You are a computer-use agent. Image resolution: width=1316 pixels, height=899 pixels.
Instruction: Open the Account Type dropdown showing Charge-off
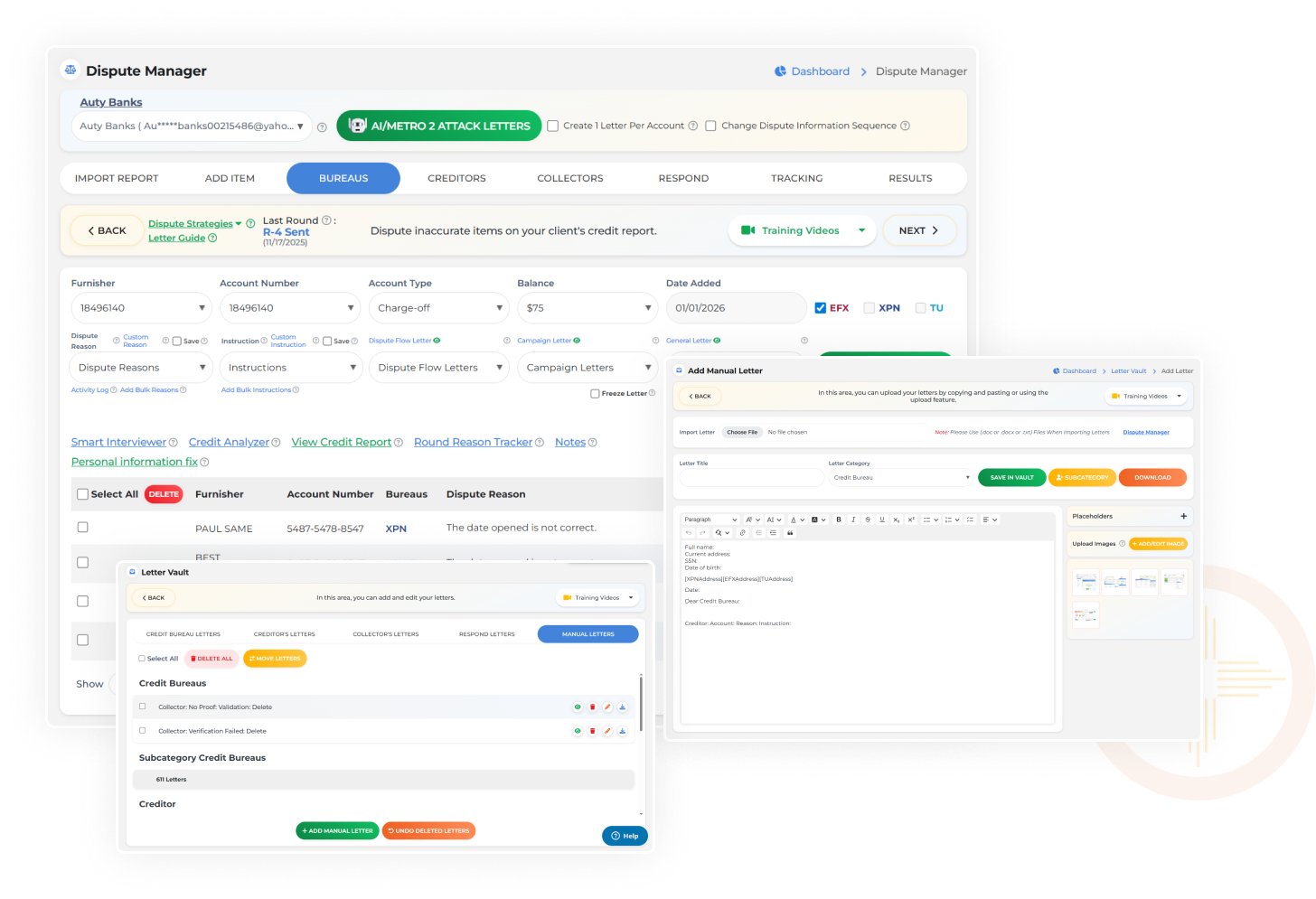[x=439, y=308]
